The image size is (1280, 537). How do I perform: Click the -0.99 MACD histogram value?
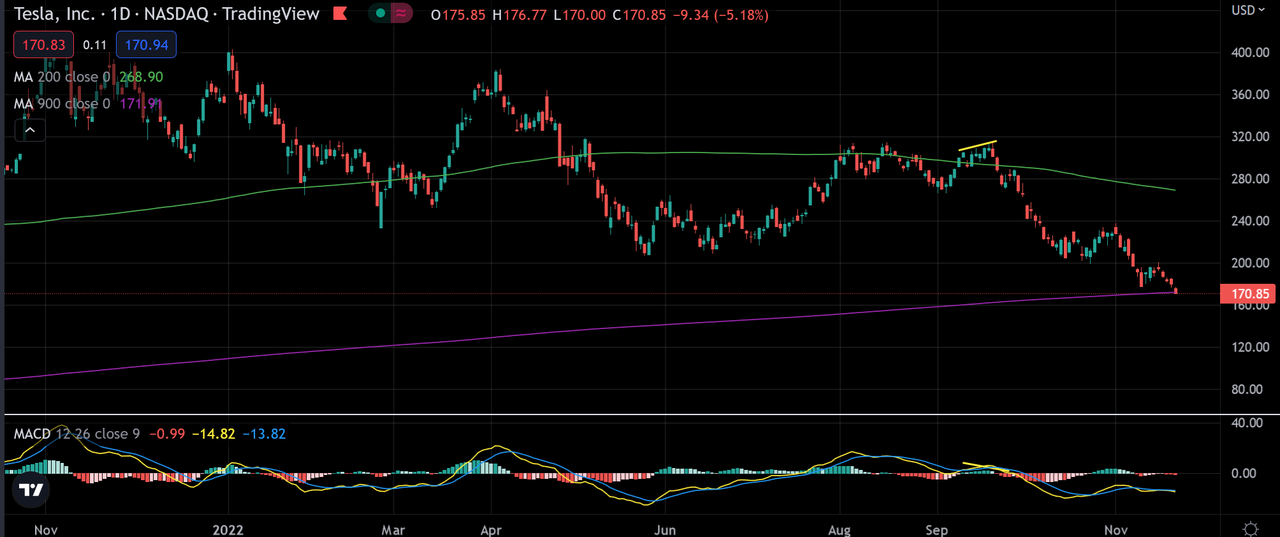[167, 434]
